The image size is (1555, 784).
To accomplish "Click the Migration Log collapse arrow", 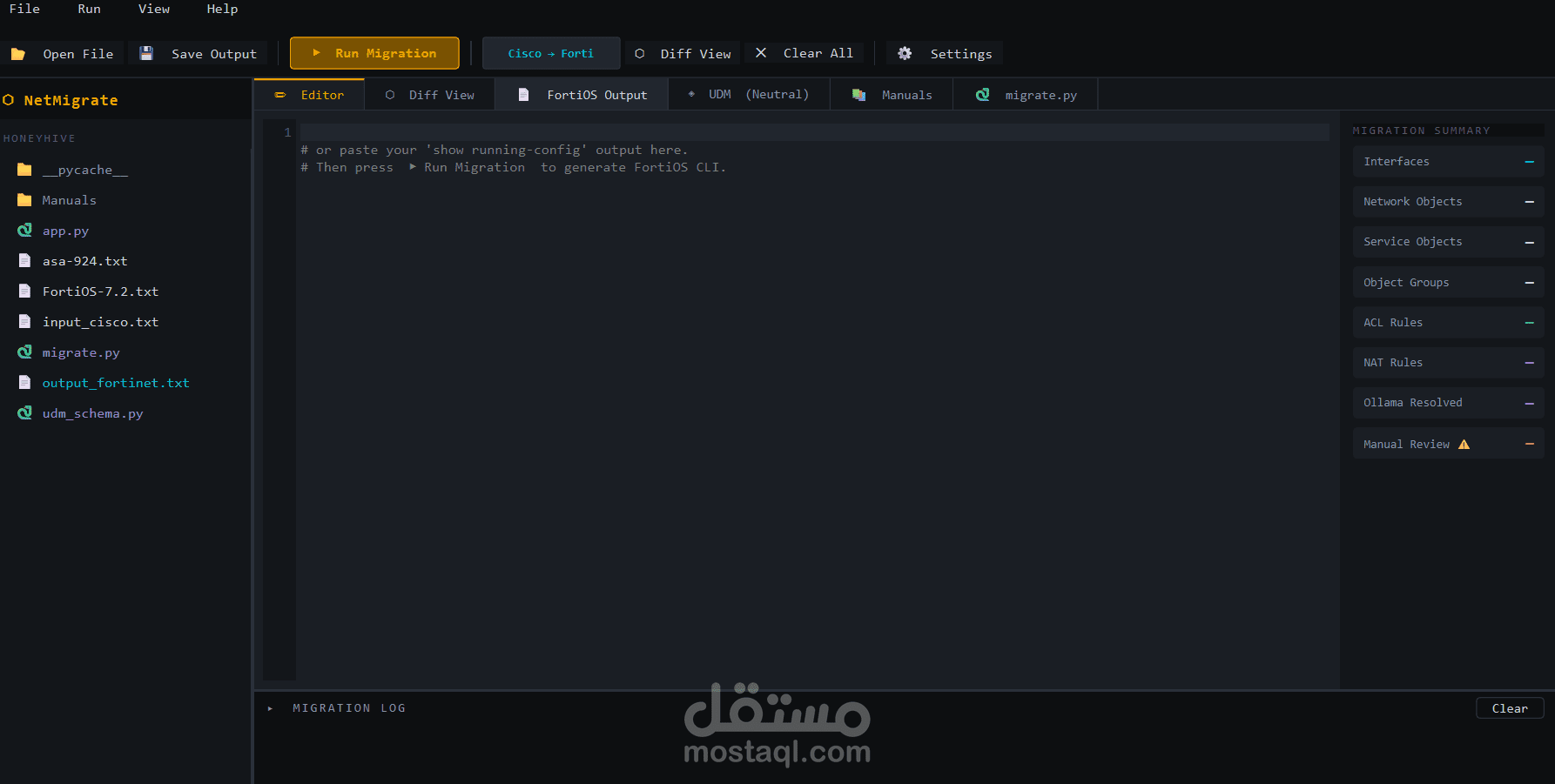I will coord(270,708).
